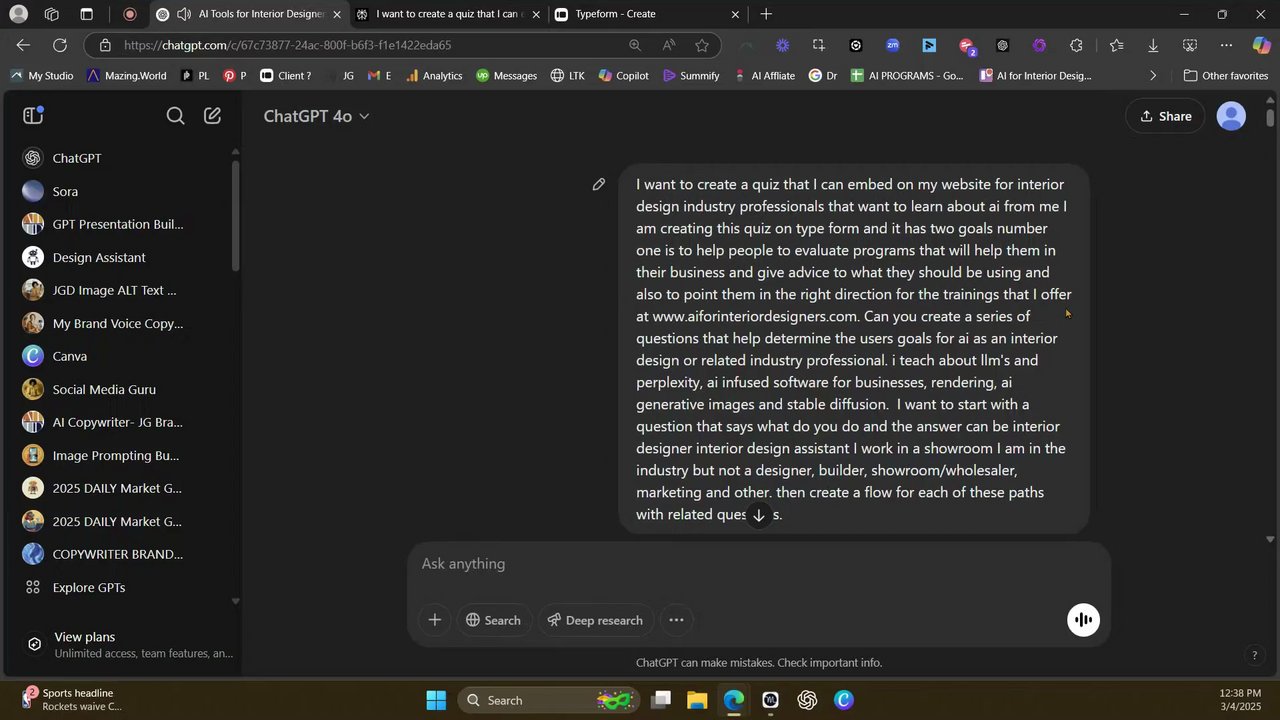Screen dimensions: 1280x720
Task: Click the Share button
Action: [1165, 116]
